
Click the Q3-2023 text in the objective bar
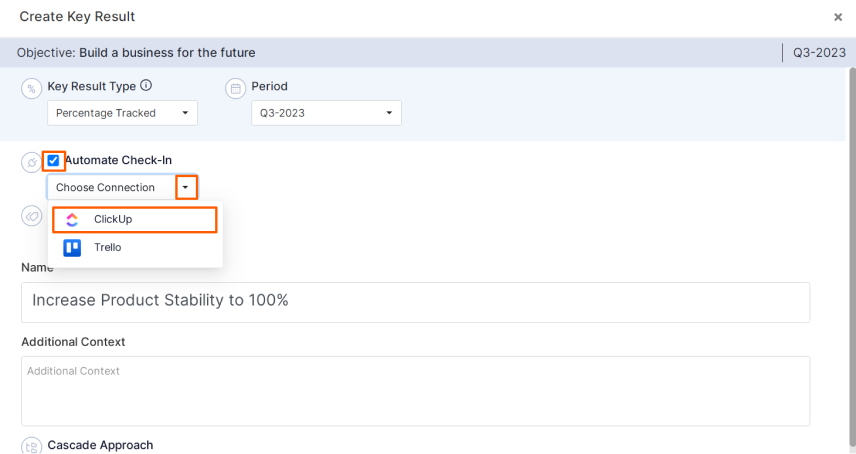(x=819, y=53)
